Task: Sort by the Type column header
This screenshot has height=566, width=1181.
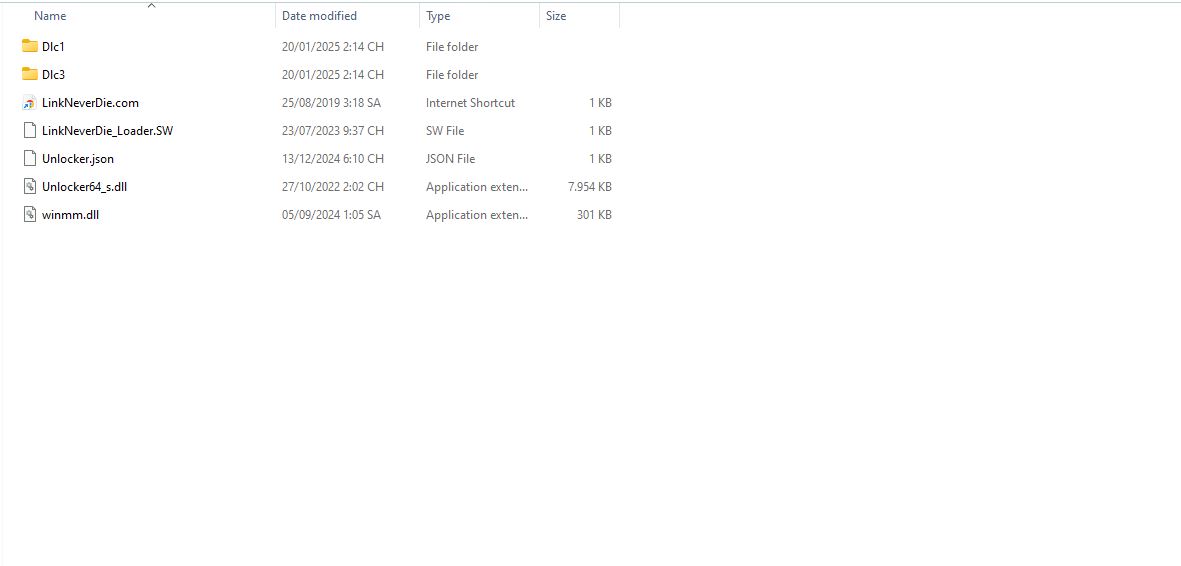Action: [x=438, y=16]
